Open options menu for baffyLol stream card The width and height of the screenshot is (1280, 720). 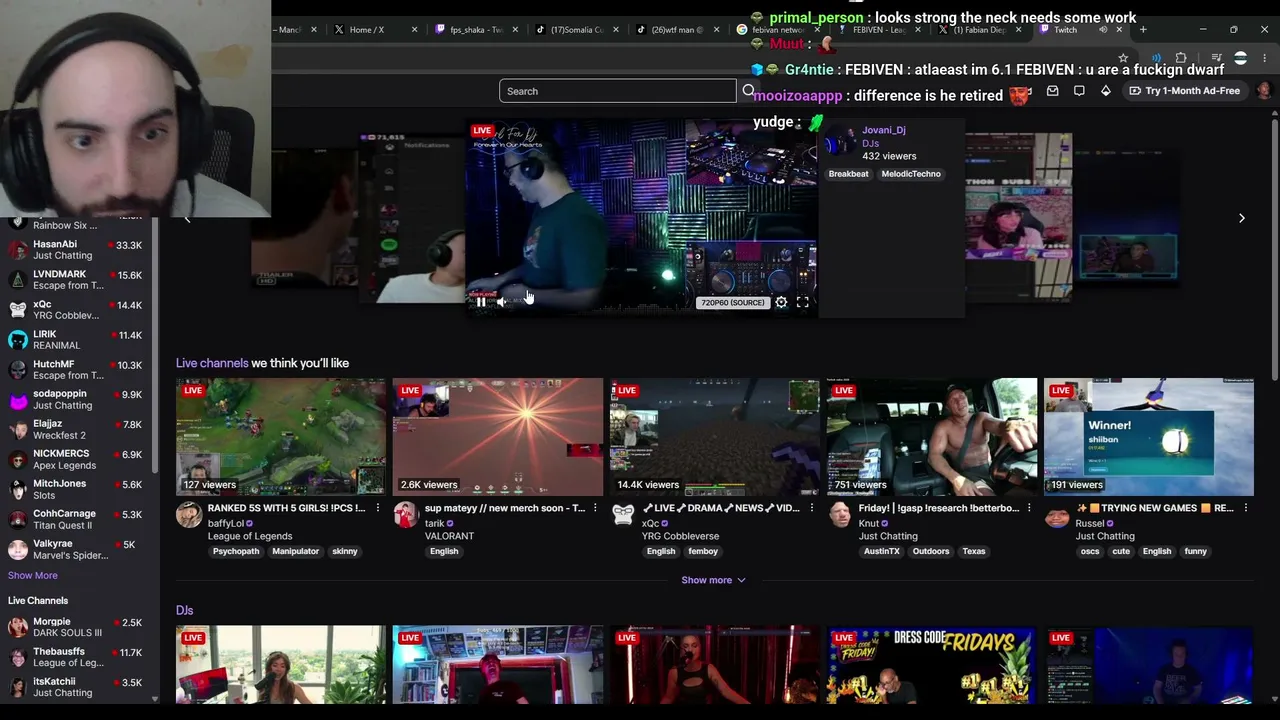click(x=377, y=508)
